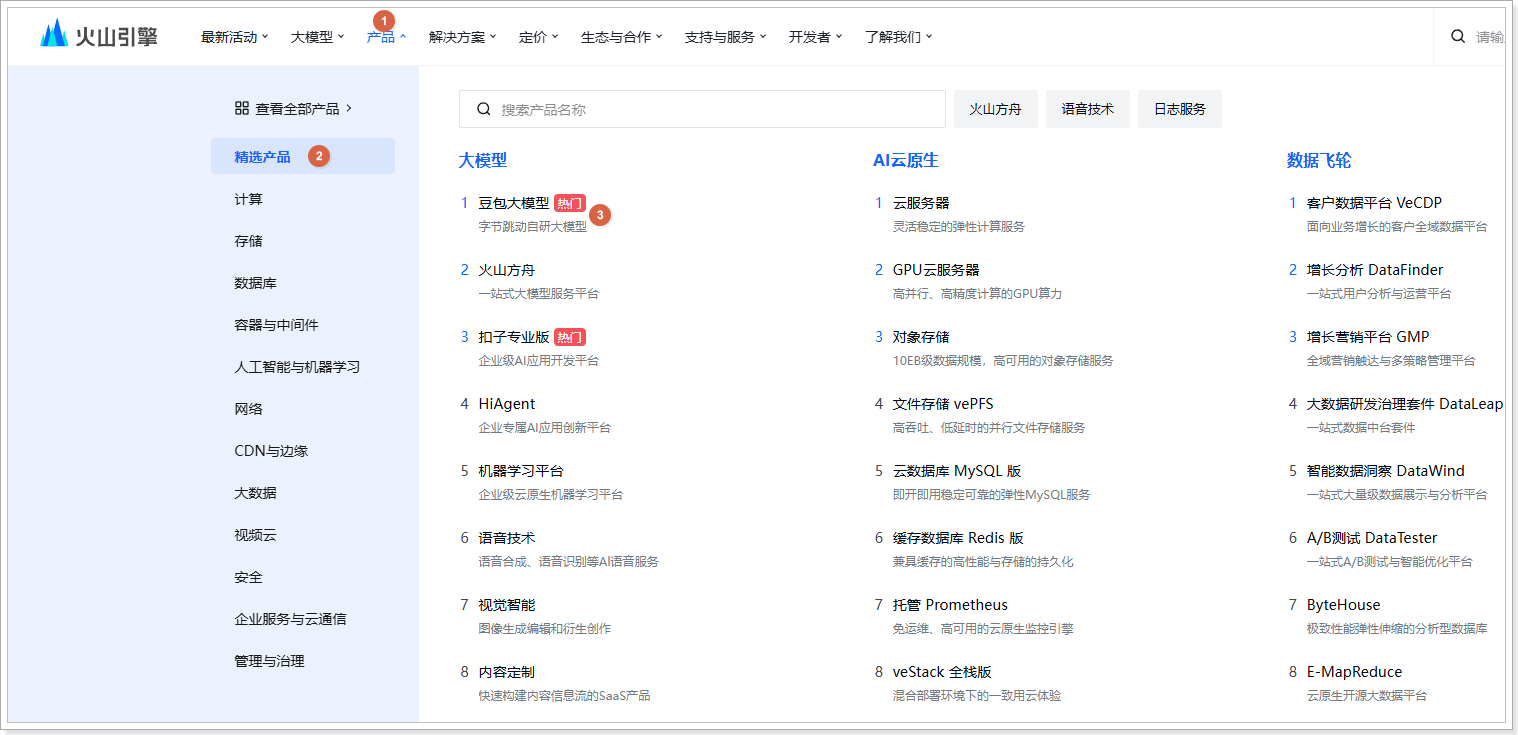The image size is (1518, 735).
Task: Open 缓存数据库 Redis 版 link
Action: pyautogui.click(x=958, y=538)
